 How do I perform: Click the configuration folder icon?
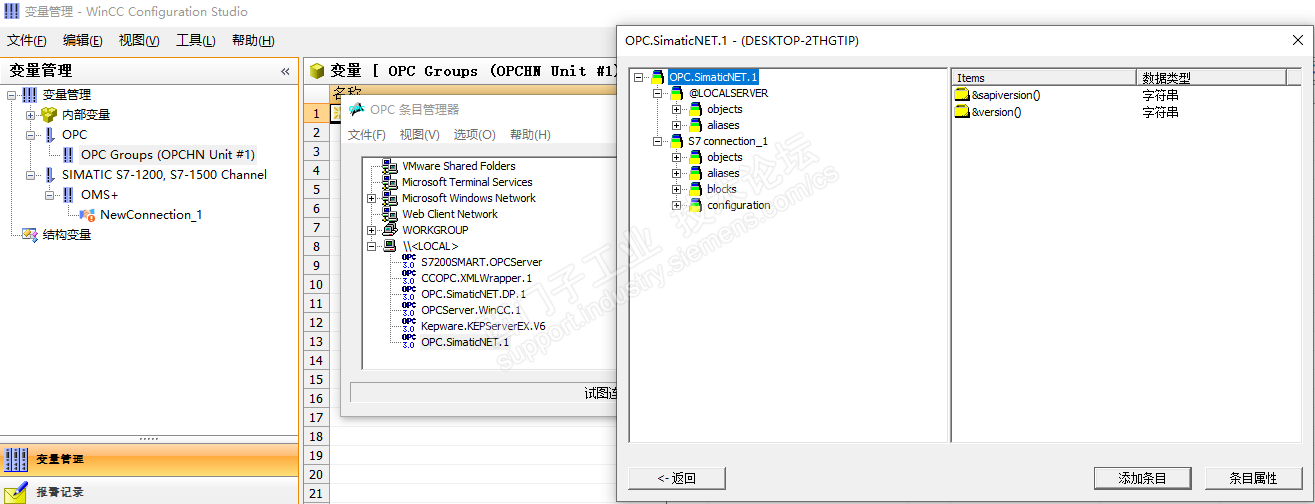695,205
